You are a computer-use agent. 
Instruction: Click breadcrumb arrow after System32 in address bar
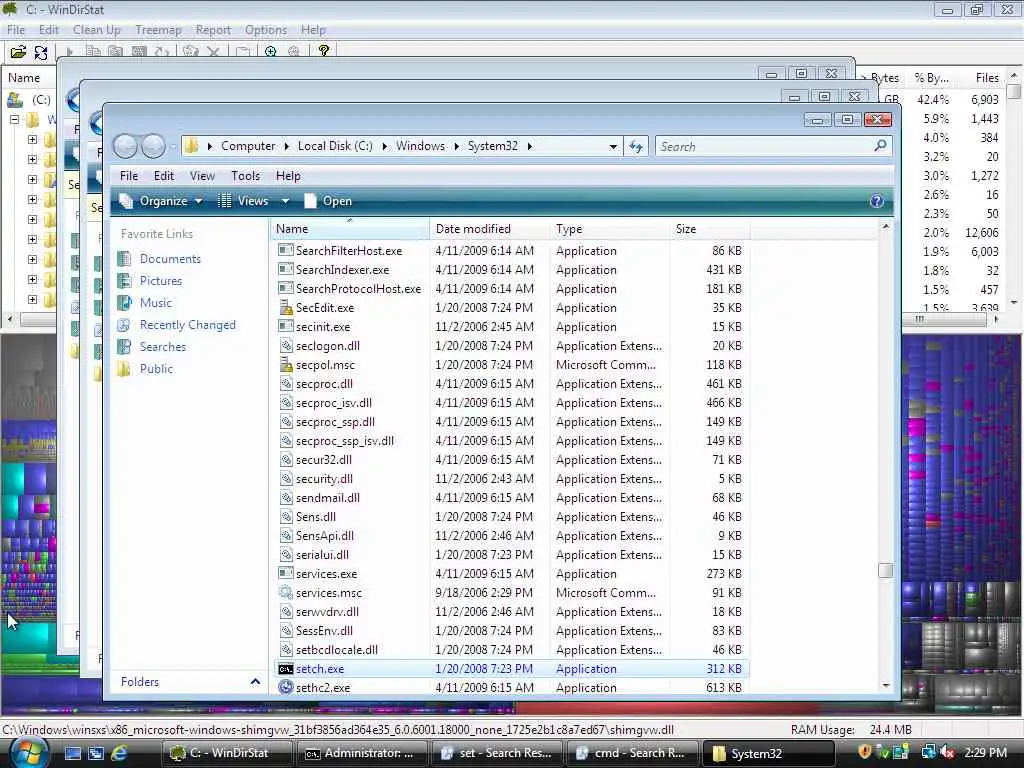click(529, 146)
